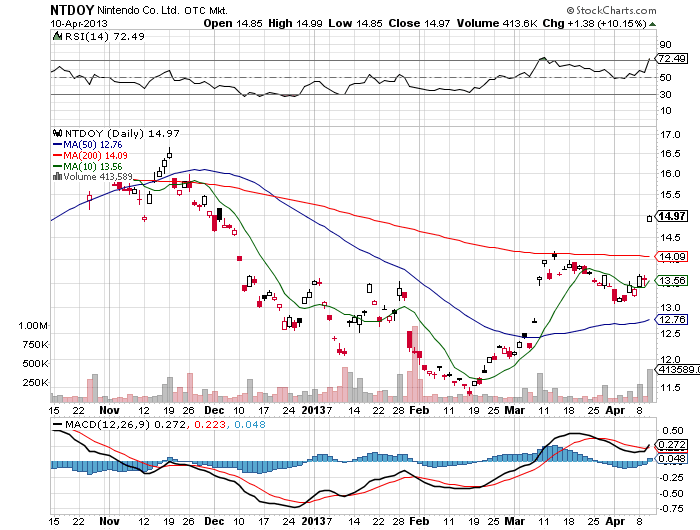Click the 14.97 last price tag
The width and height of the screenshot is (700, 530).
671,216
